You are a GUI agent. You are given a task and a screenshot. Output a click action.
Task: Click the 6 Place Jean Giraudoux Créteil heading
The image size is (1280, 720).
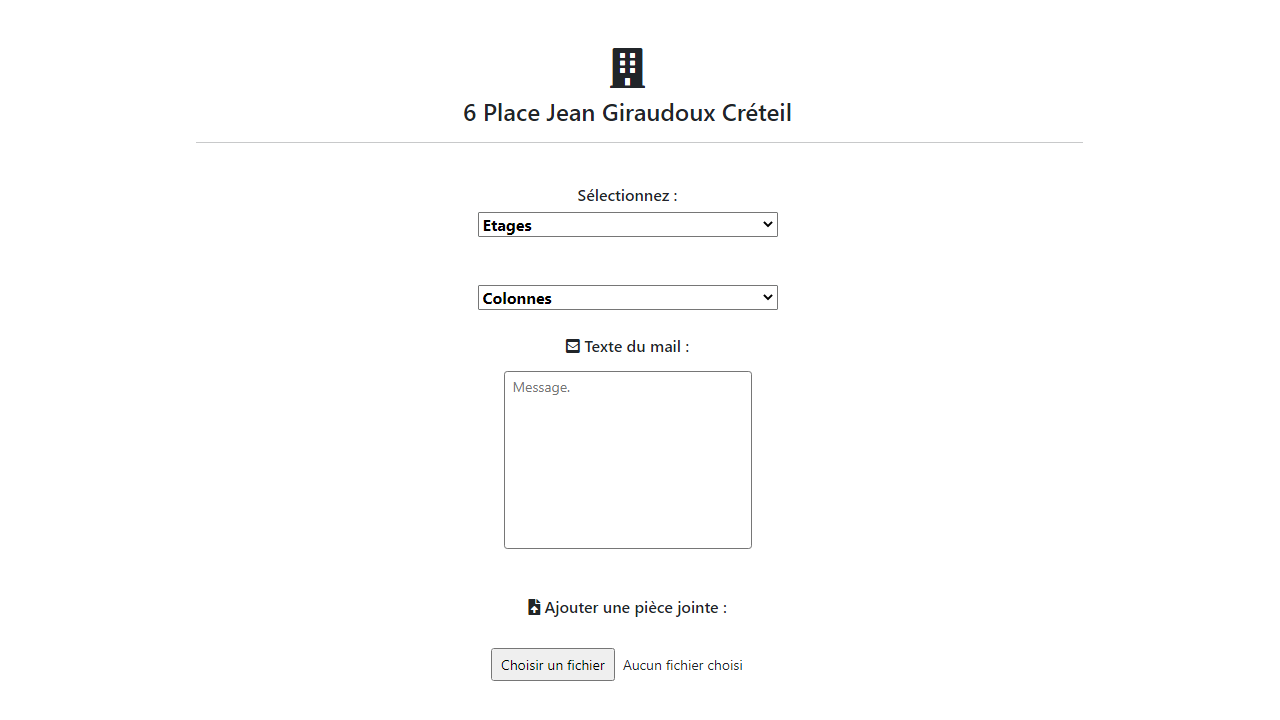(627, 113)
